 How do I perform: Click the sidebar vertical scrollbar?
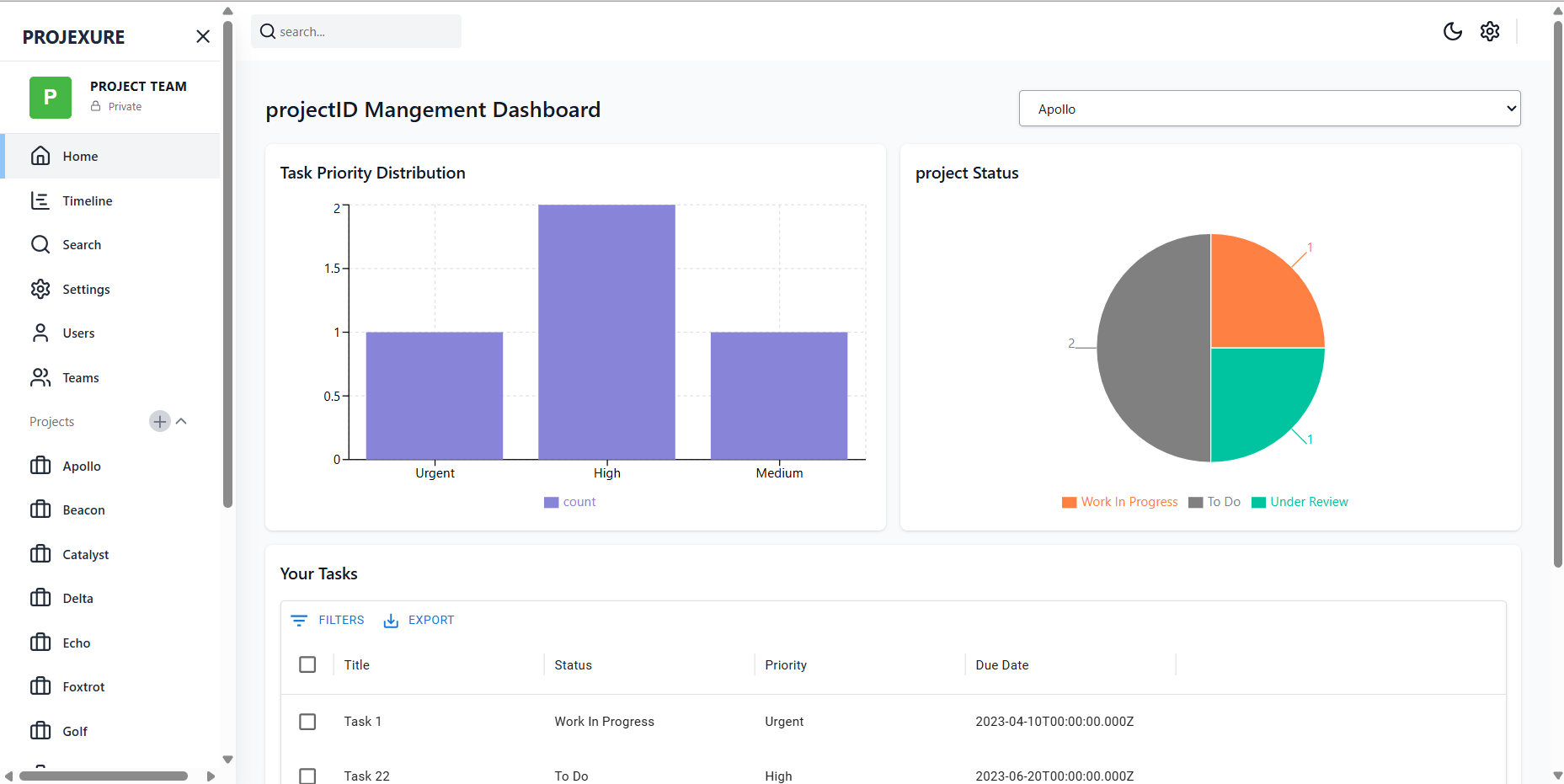point(227,264)
